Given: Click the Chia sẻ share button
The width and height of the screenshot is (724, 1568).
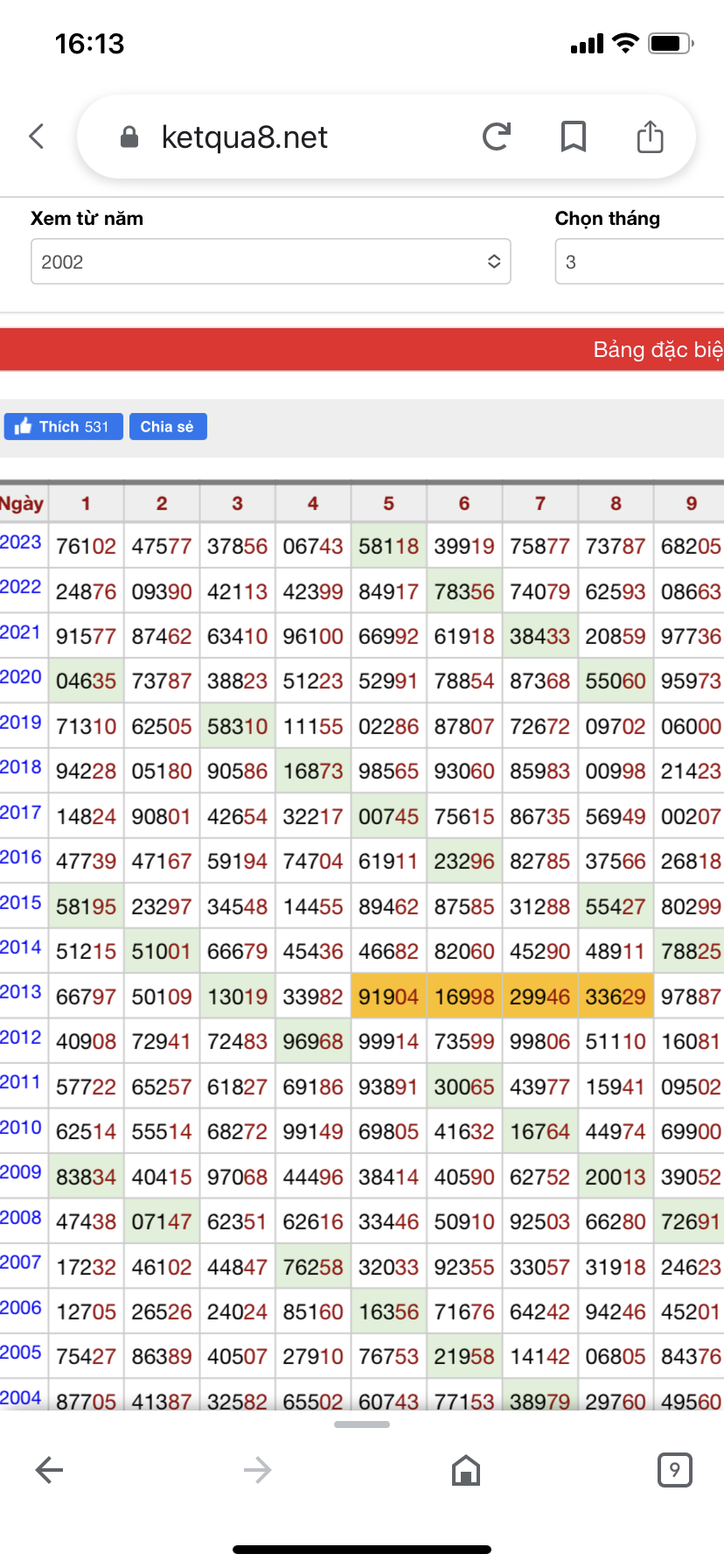Looking at the screenshot, I should (x=168, y=426).
